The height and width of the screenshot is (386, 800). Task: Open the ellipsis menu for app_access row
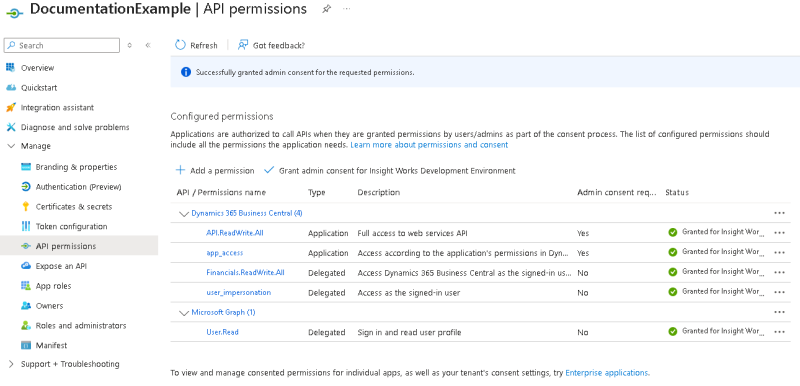(x=779, y=252)
